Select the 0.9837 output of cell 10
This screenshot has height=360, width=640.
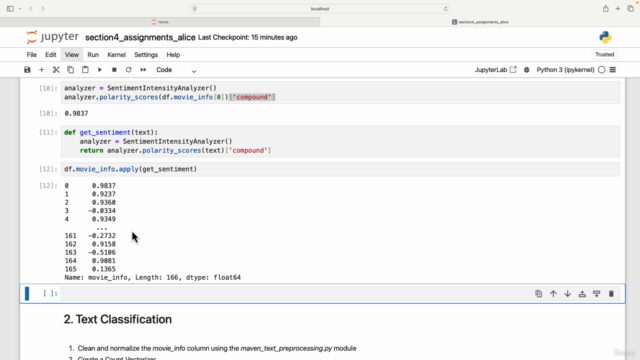(x=76, y=113)
